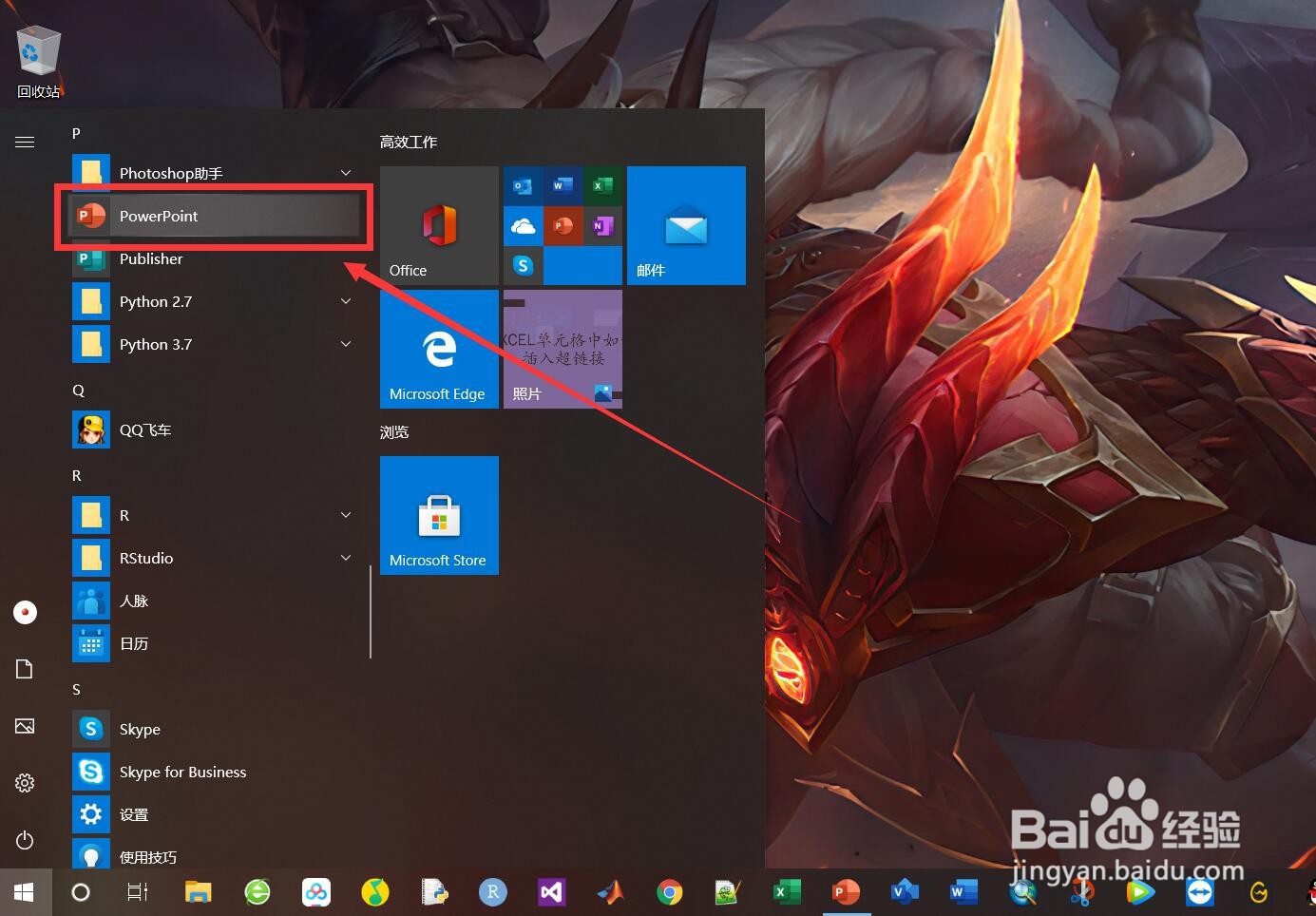Open Documents from Start sidebar

point(25,669)
